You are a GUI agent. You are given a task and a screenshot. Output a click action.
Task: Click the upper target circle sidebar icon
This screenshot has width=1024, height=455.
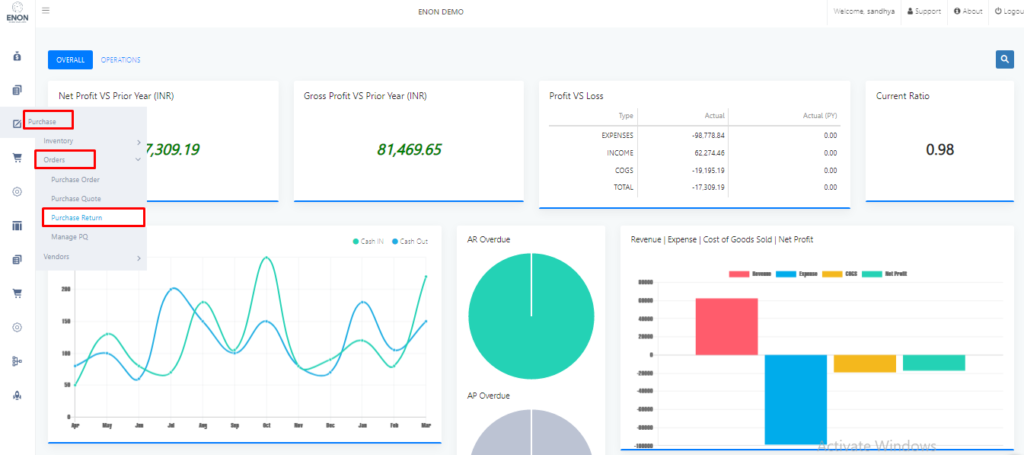(18, 192)
